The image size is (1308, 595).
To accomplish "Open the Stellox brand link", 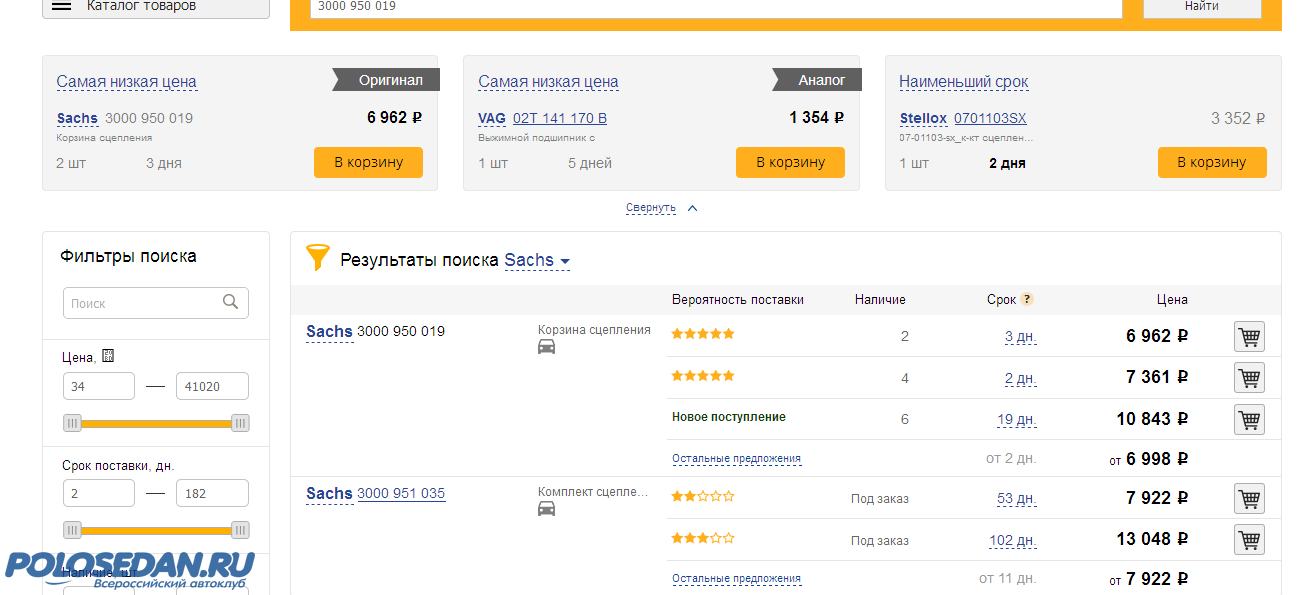I will click(923, 118).
